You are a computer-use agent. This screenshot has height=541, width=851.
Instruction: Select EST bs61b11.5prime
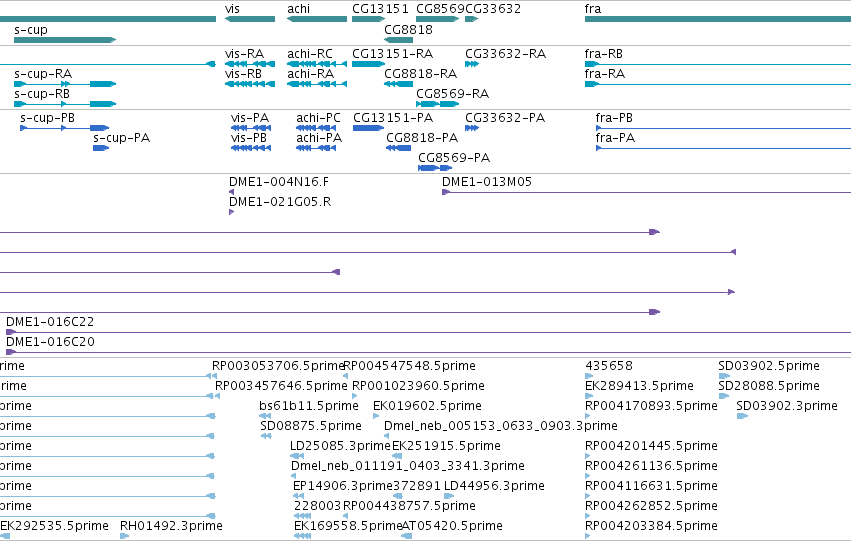[309, 406]
